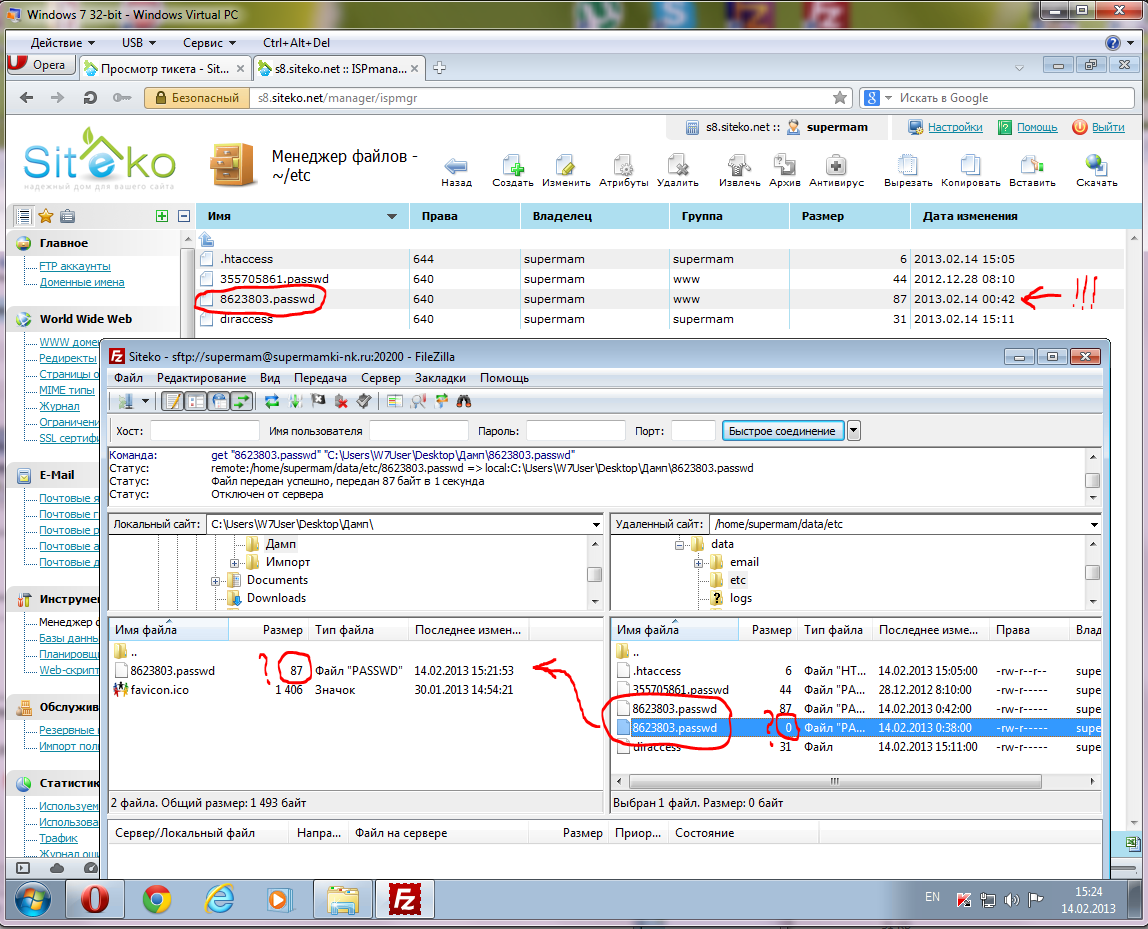Open the Закладки menu in FileZilla
The image size is (1148, 929).
pyautogui.click(x=440, y=378)
